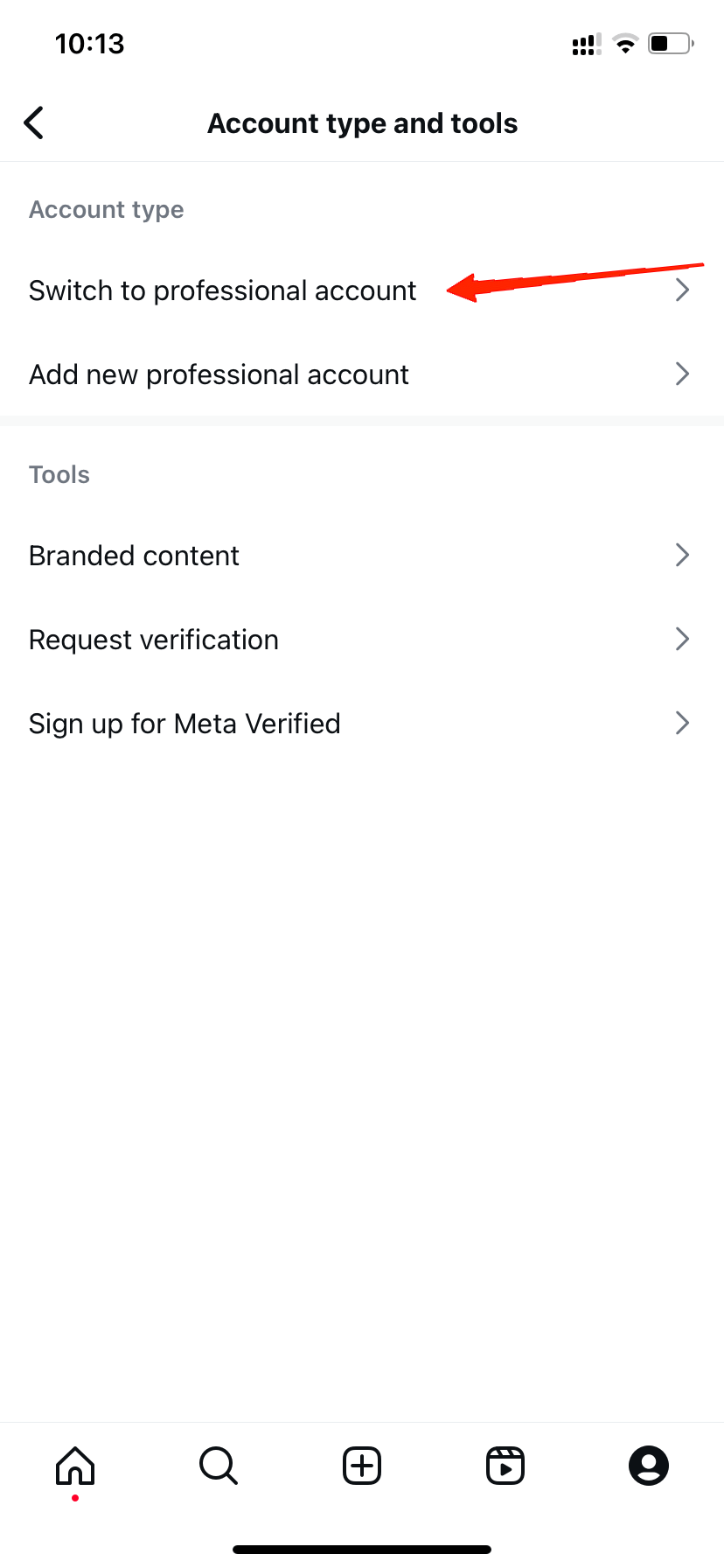Open the plus icon to create content
The image size is (724, 1568).
click(362, 1466)
